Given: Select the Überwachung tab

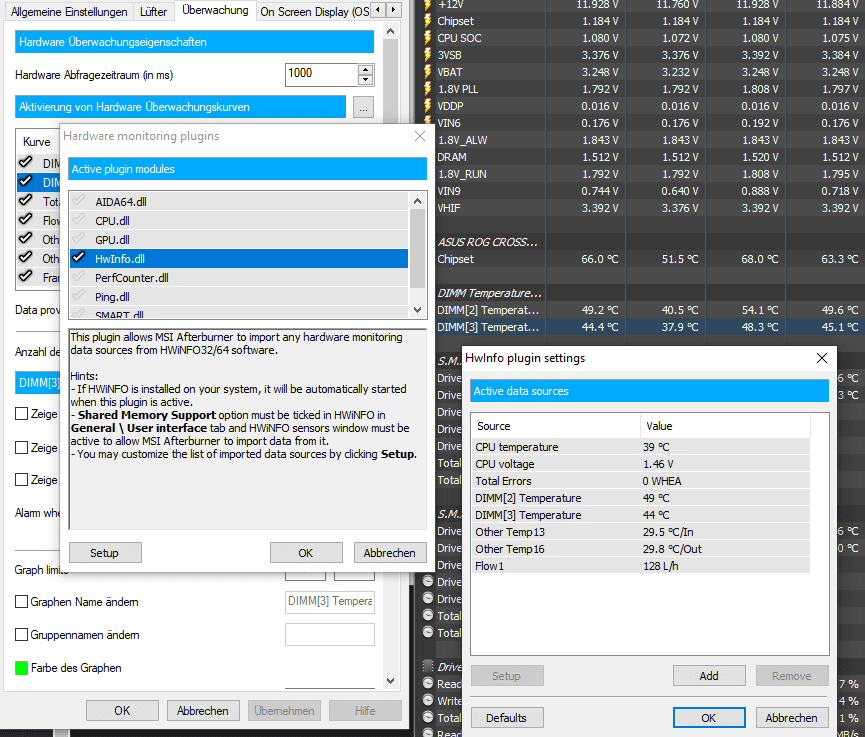Looking at the screenshot, I should coord(215,10).
